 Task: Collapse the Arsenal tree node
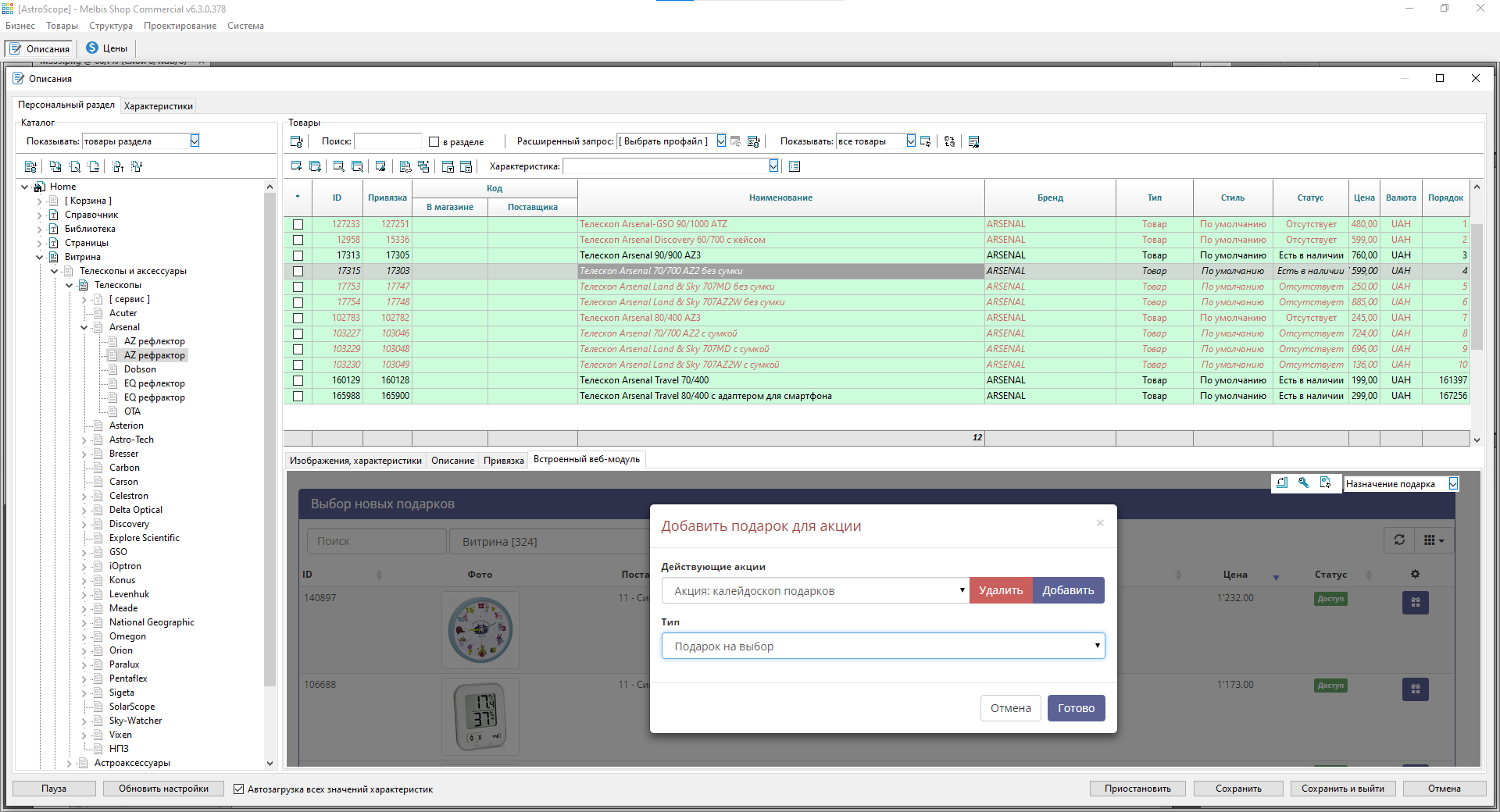click(x=84, y=327)
